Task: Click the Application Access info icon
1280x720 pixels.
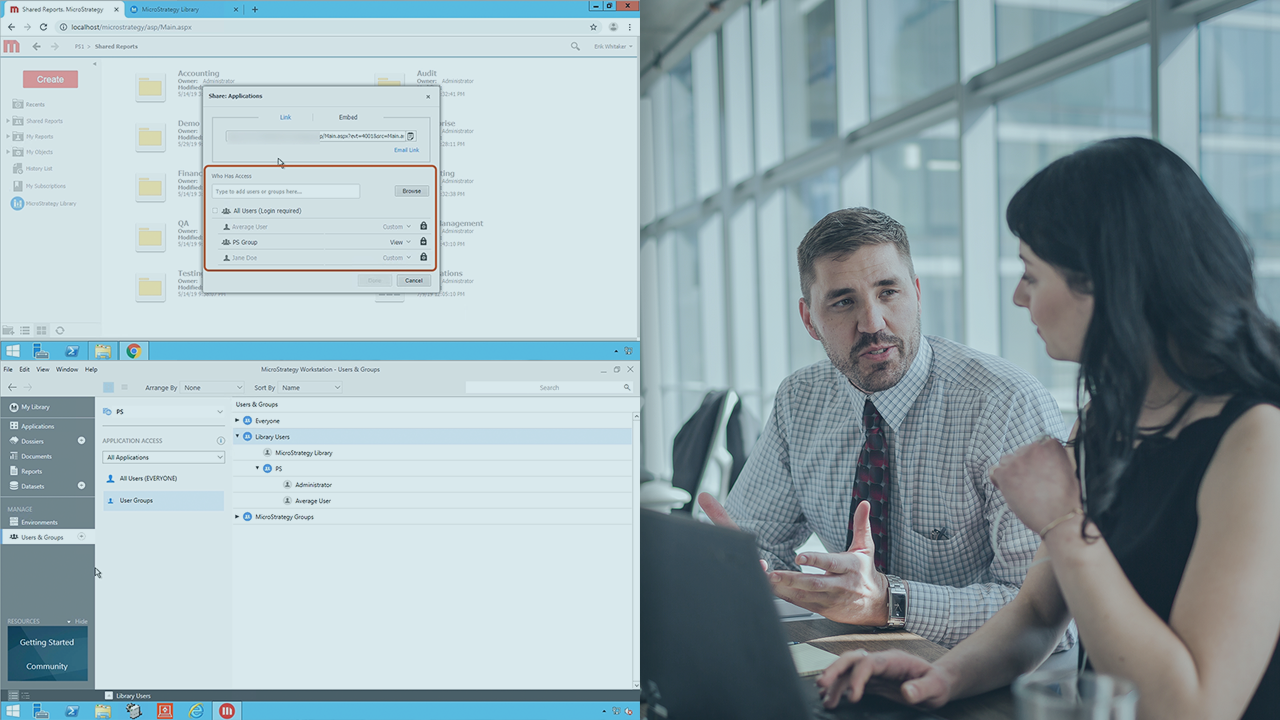Action: 221,441
